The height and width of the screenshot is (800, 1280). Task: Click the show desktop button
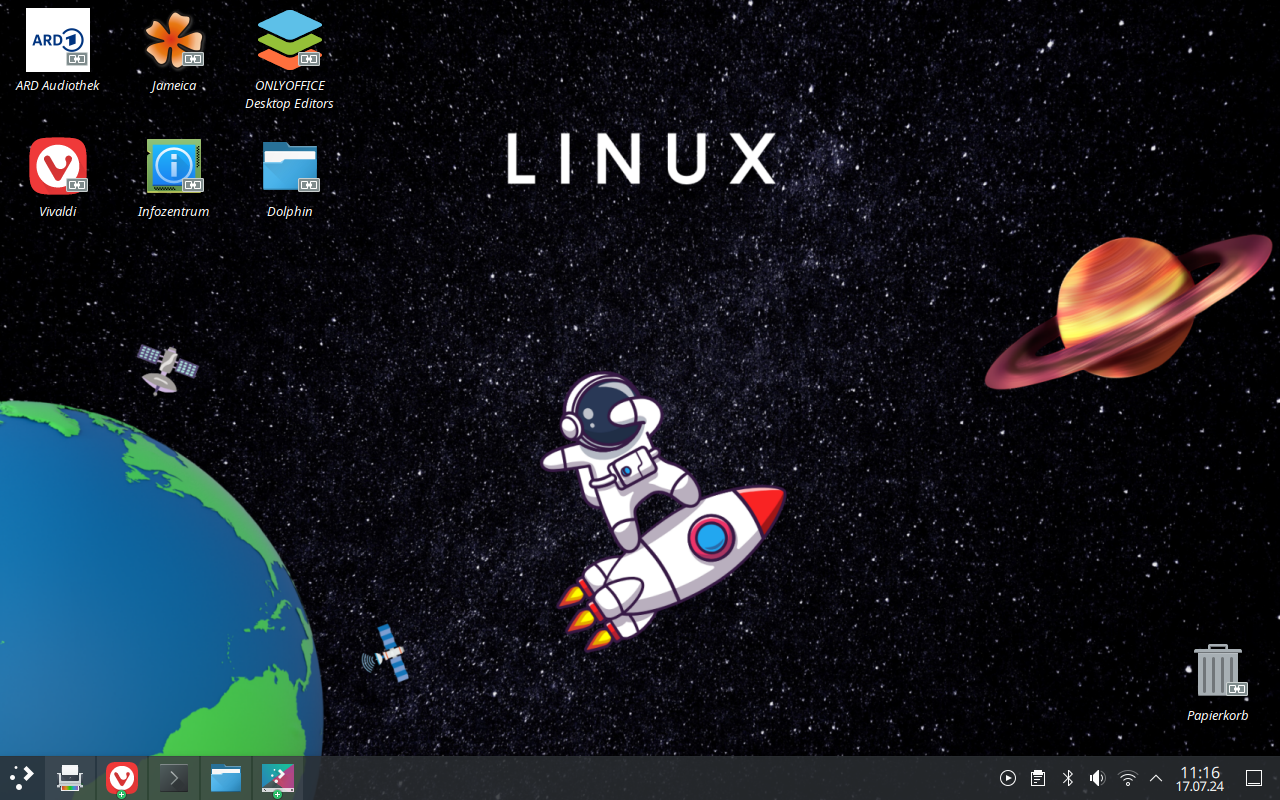pos(1254,778)
